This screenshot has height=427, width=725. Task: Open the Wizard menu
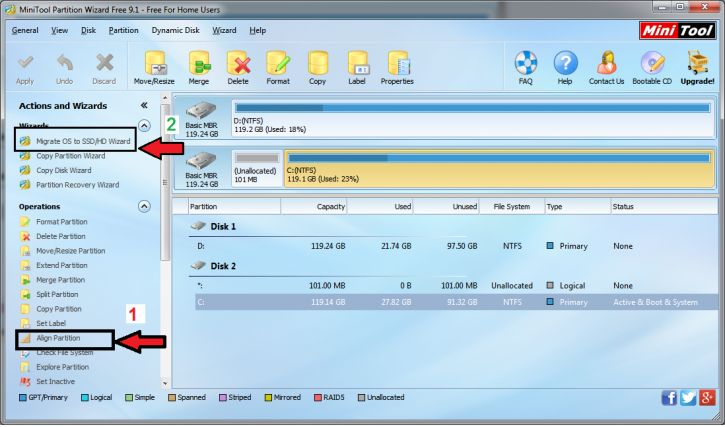tap(224, 31)
